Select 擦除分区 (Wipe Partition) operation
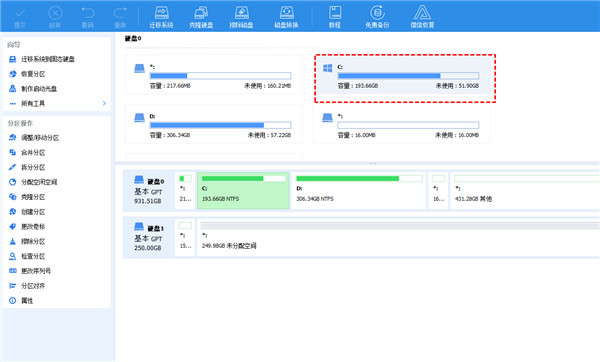 click(27, 241)
